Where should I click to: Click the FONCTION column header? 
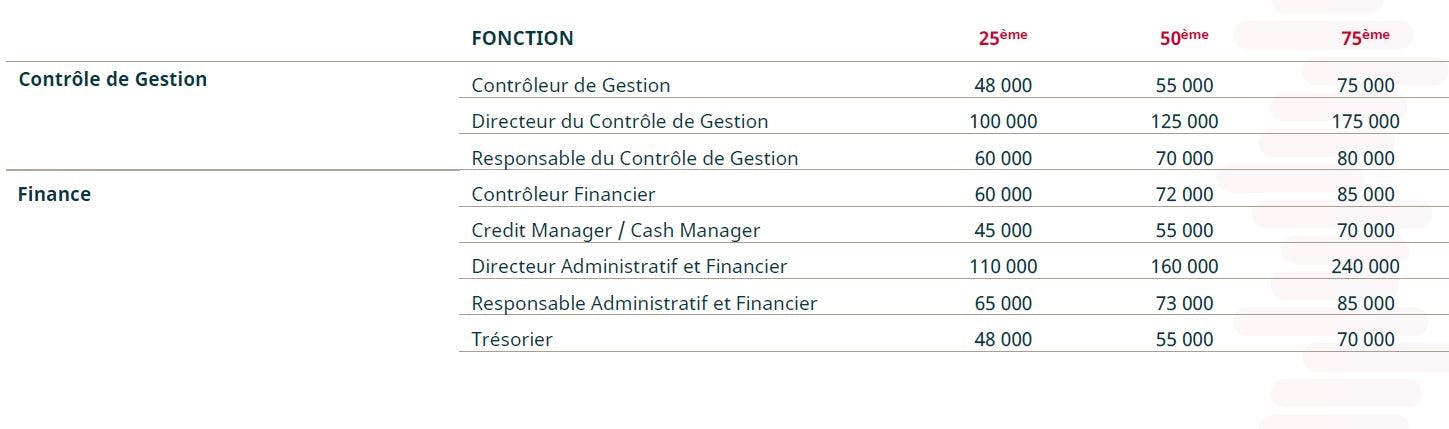522,39
